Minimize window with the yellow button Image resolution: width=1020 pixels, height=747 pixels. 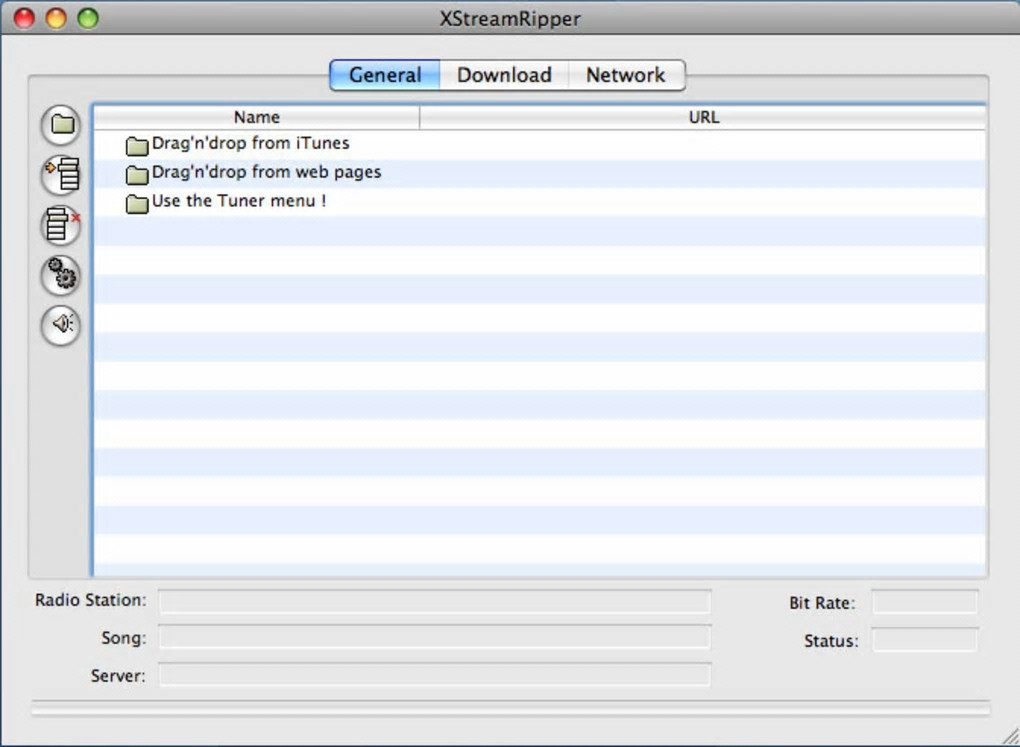click(56, 18)
